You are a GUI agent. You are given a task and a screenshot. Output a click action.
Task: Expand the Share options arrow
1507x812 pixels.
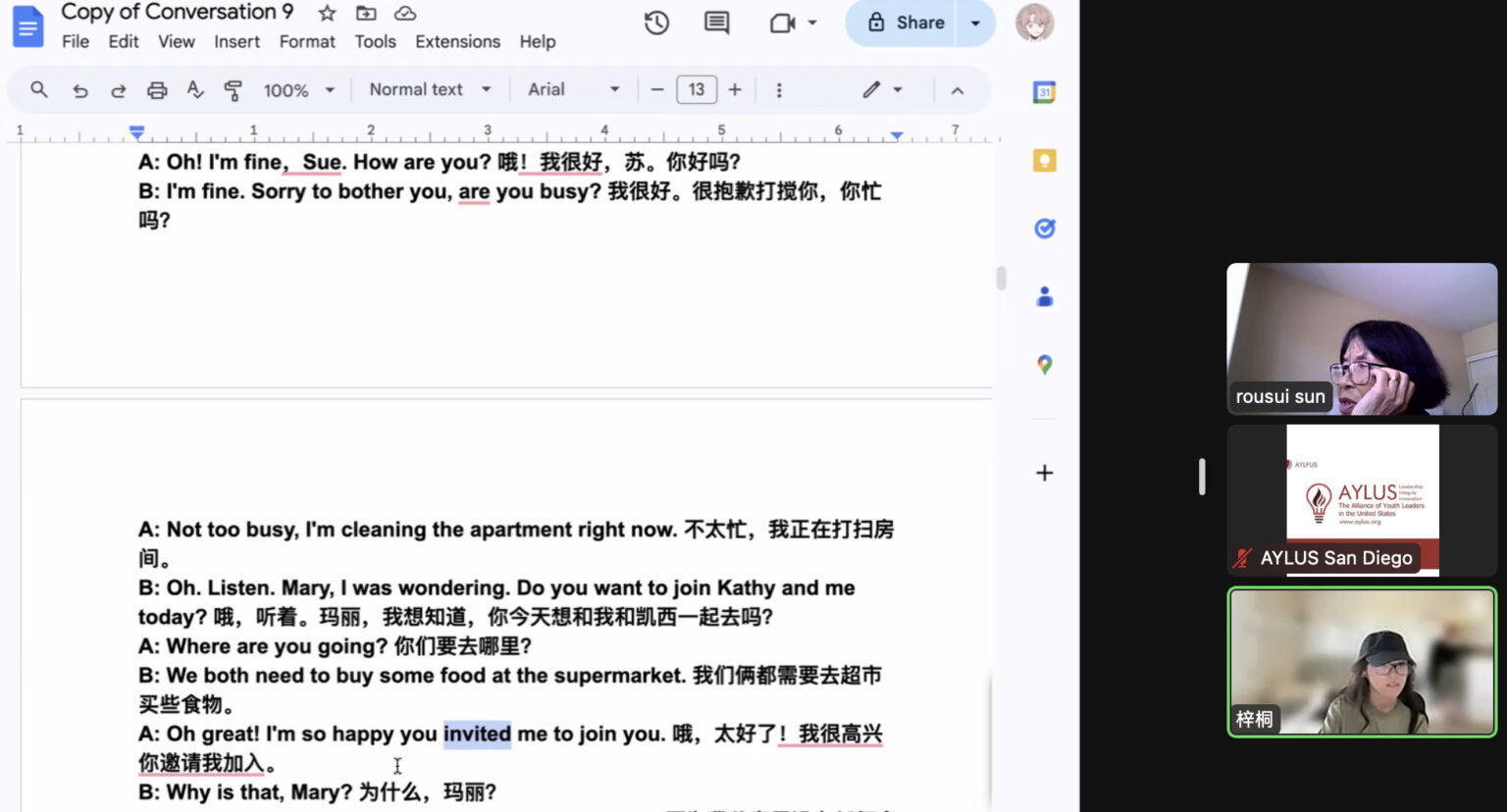click(x=976, y=23)
